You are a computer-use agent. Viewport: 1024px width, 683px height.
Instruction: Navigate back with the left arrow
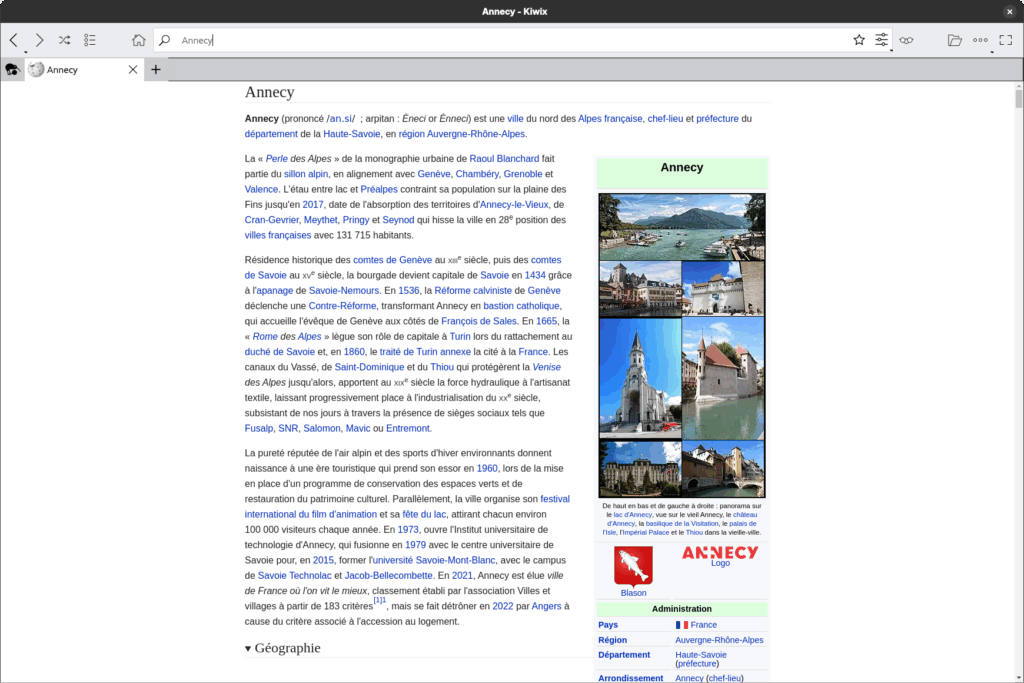[12, 40]
